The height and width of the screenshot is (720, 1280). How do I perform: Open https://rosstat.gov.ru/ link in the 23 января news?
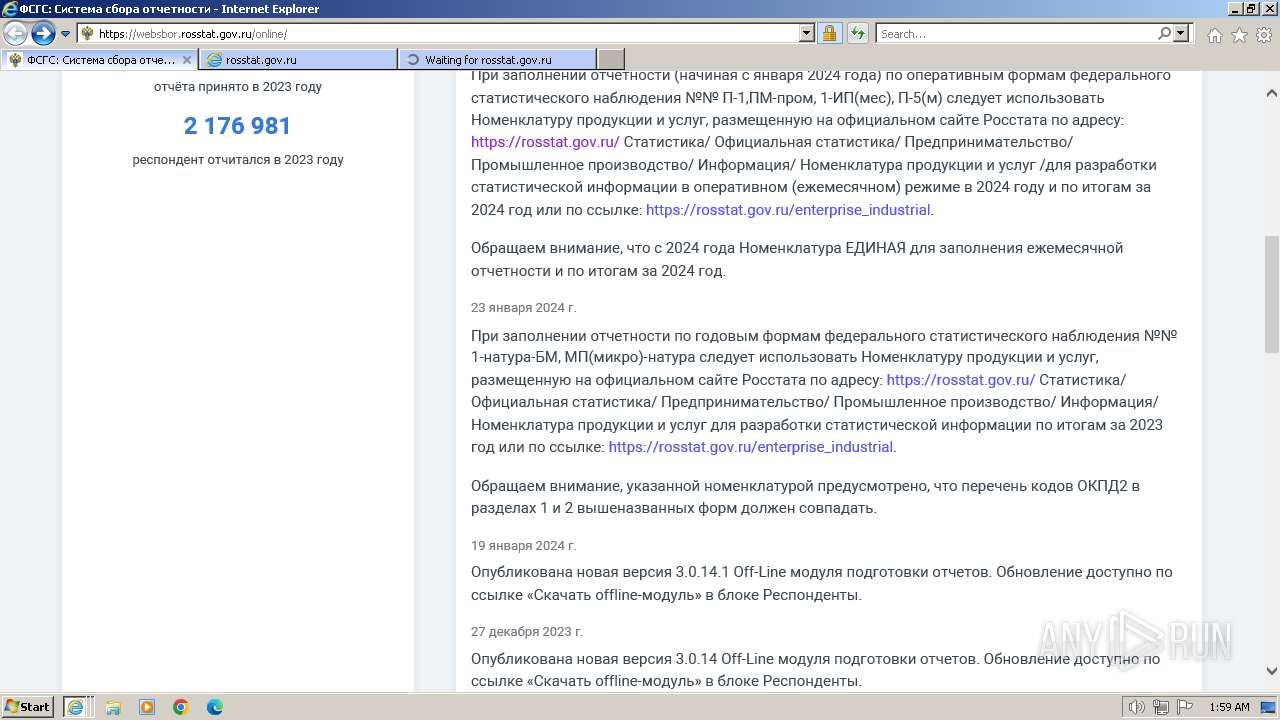(960, 380)
